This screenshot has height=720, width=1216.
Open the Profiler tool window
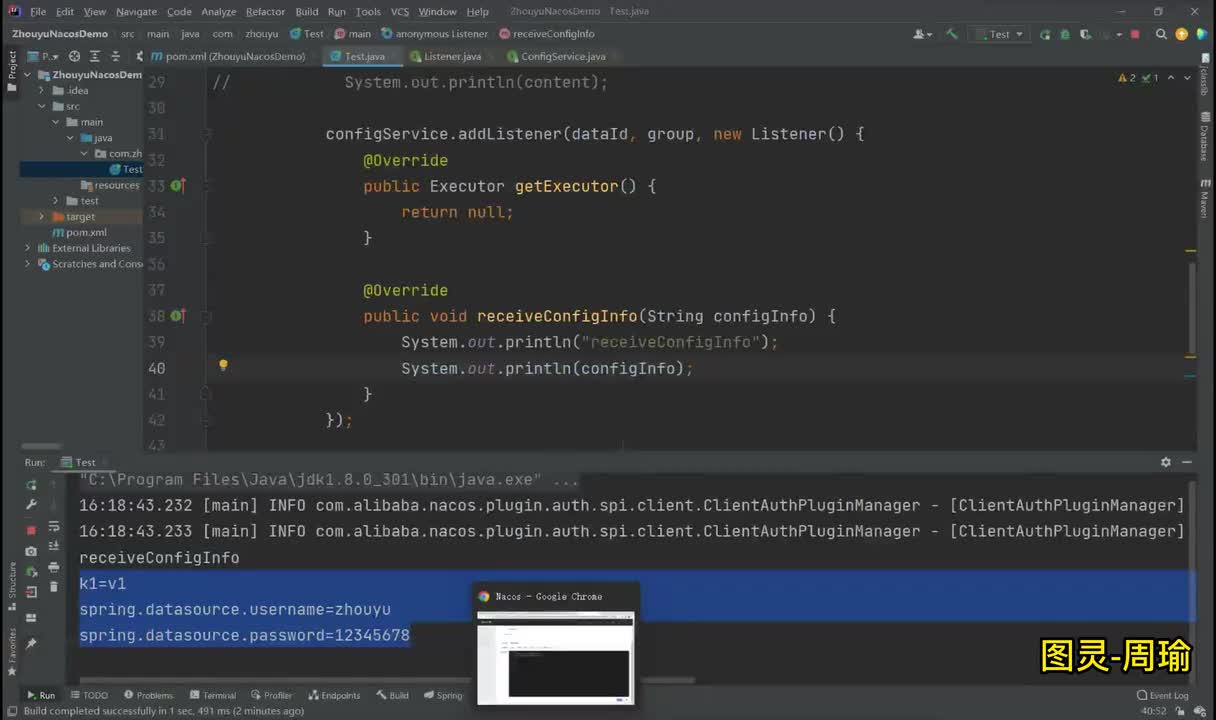[272, 695]
